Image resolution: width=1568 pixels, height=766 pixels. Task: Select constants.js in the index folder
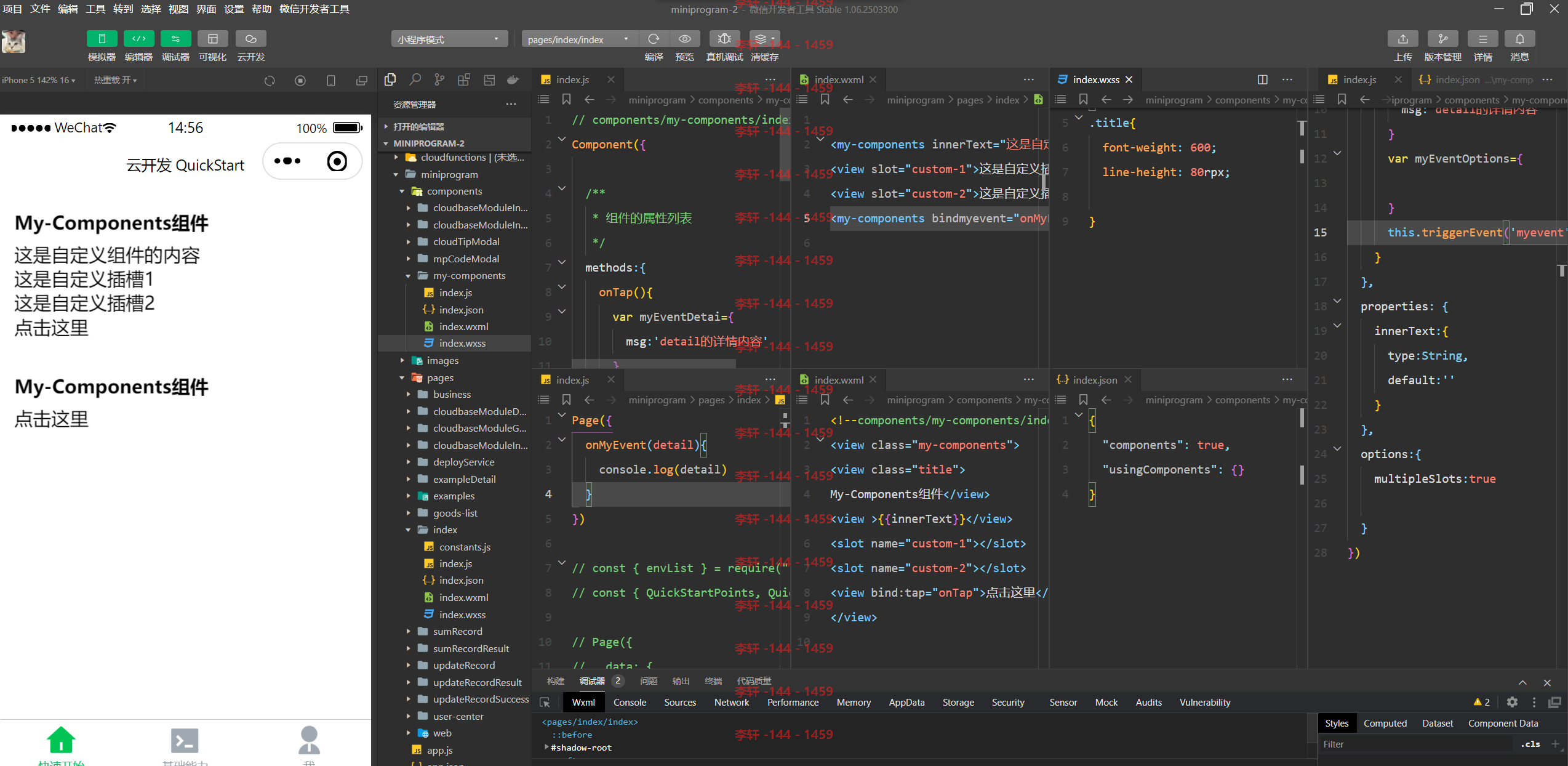pos(465,547)
